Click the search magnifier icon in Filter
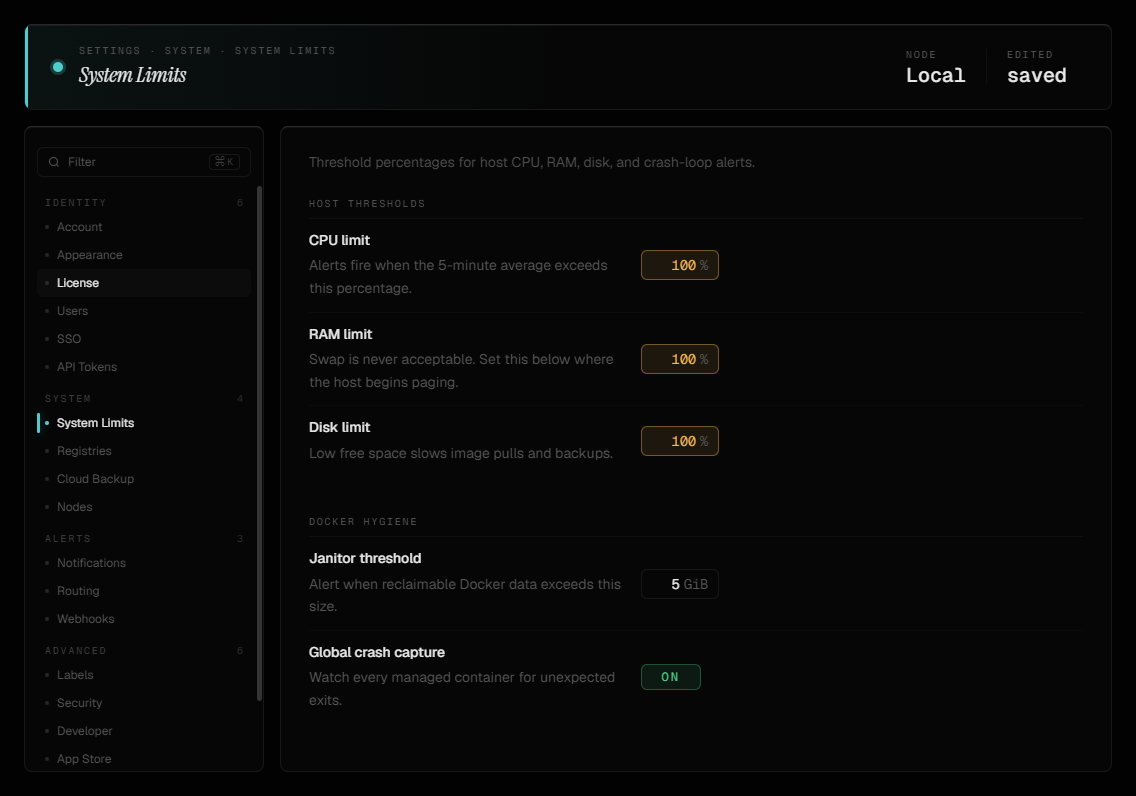The height and width of the screenshot is (796, 1136). tap(54, 162)
